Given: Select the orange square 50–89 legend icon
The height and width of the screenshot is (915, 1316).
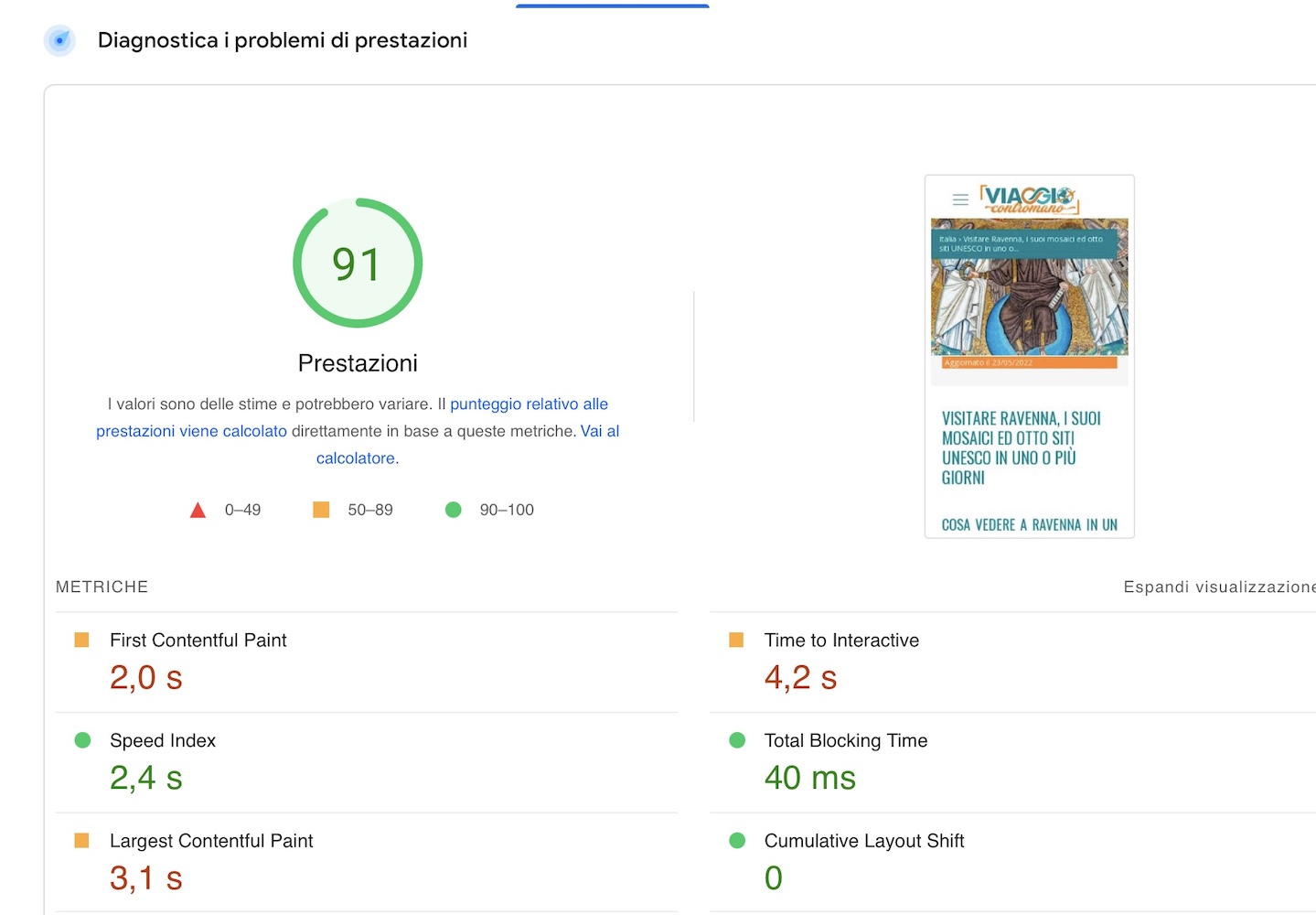Looking at the screenshot, I should tap(320, 510).
